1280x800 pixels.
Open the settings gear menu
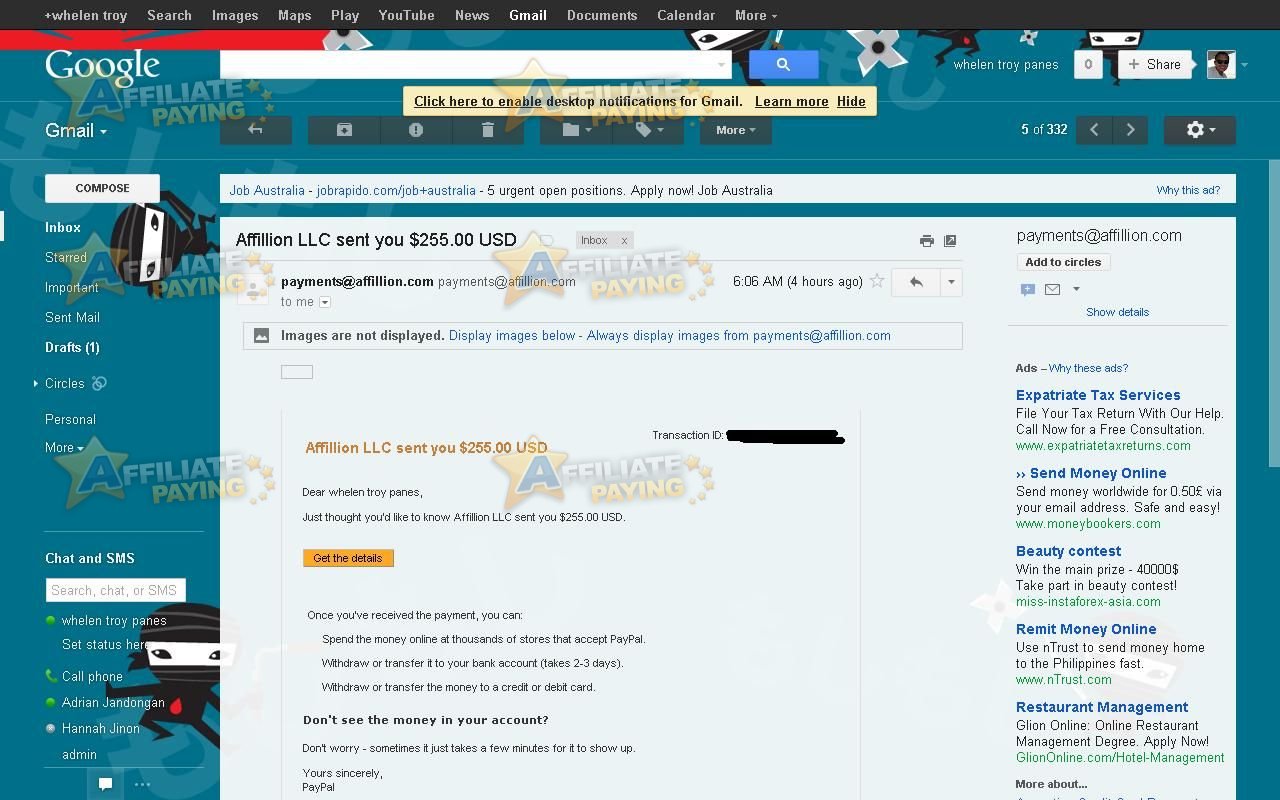(1199, 130)
